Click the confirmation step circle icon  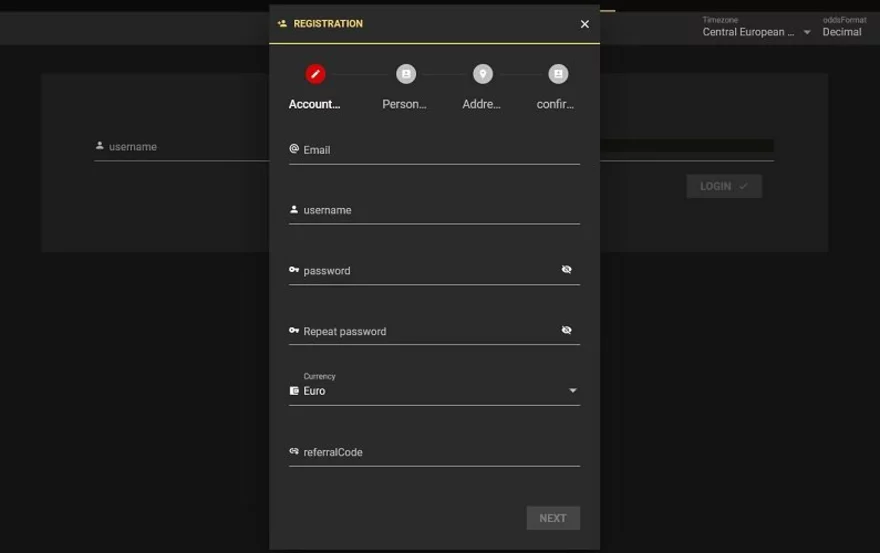coord(558,74)
